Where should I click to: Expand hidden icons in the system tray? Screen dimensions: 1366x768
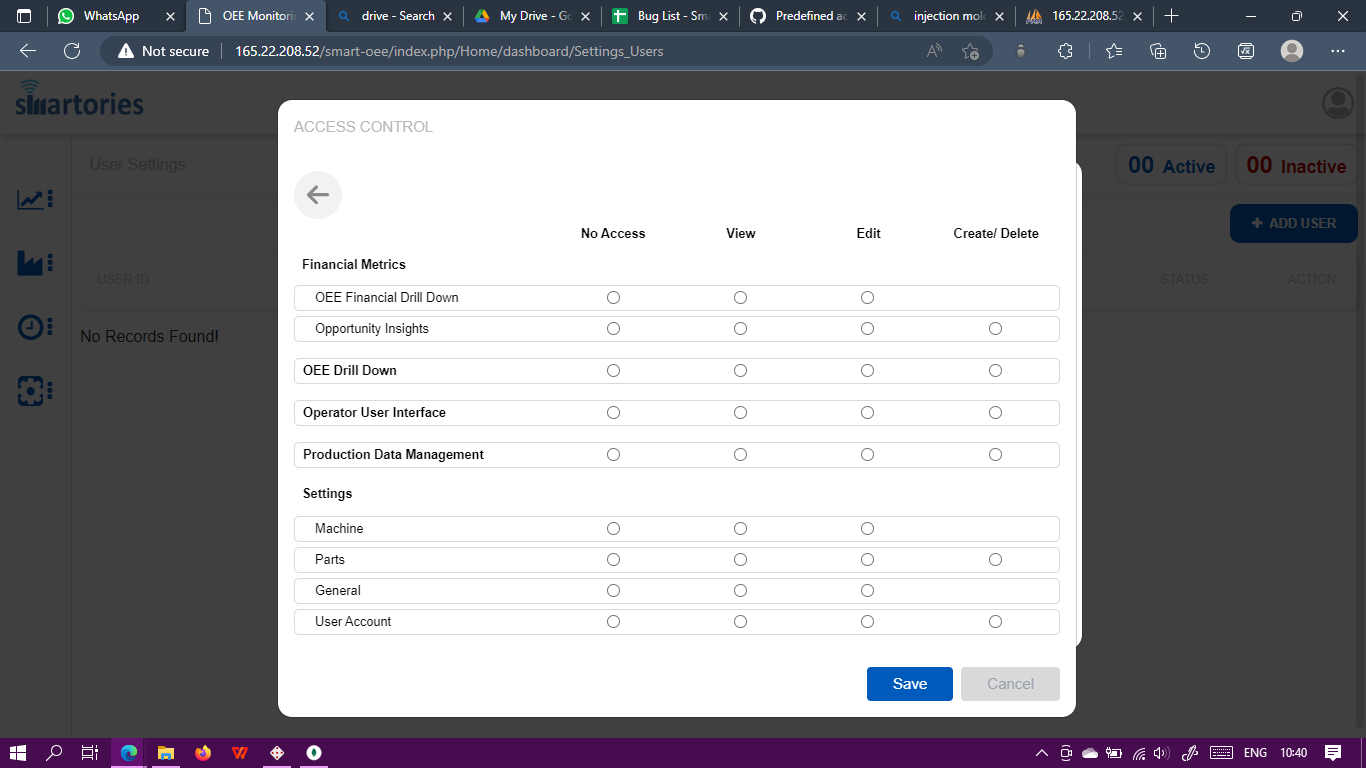coord(1041,753)
